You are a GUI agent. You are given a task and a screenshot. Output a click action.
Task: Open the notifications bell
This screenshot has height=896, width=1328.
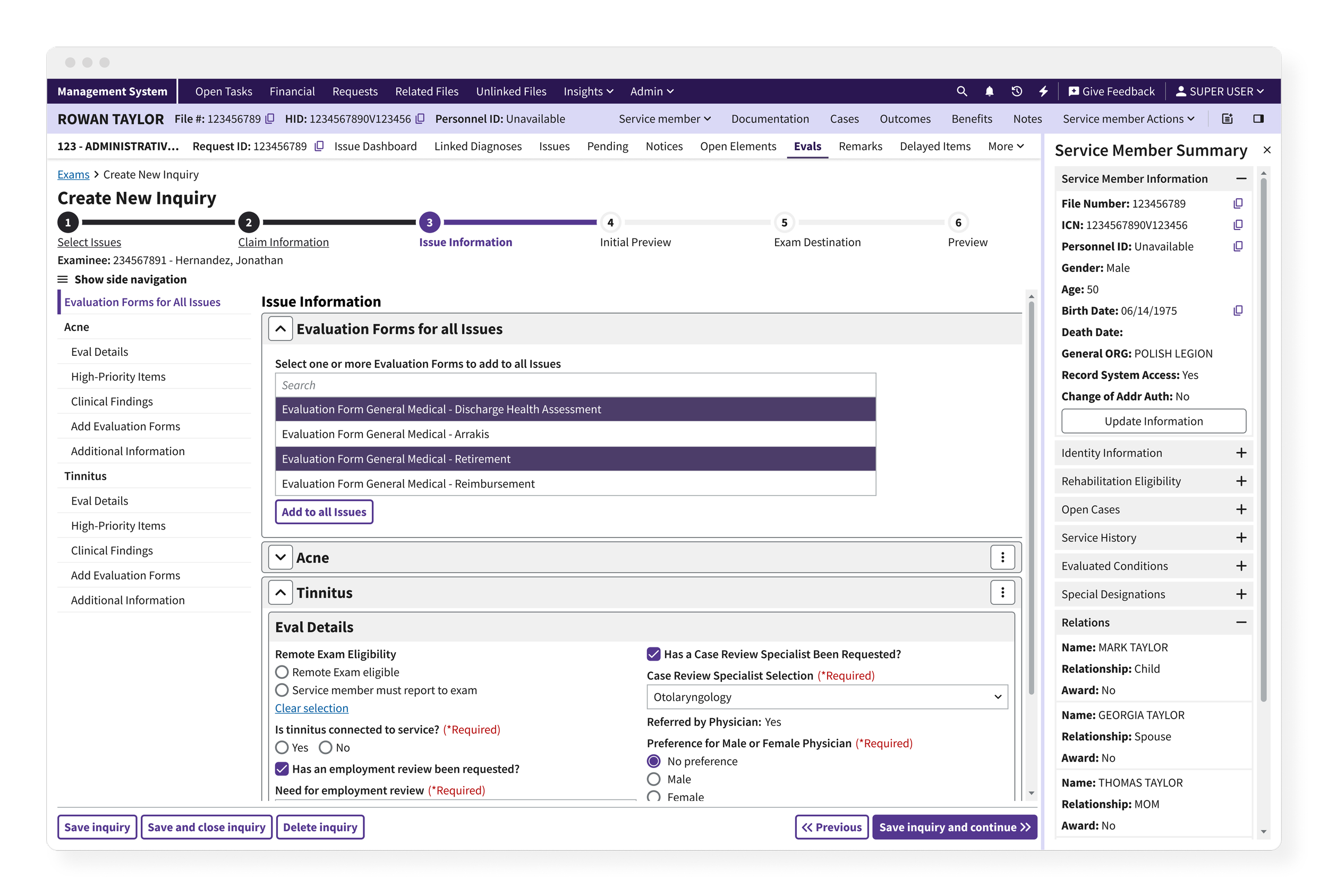pyautogui.click(x=989, y=91)
